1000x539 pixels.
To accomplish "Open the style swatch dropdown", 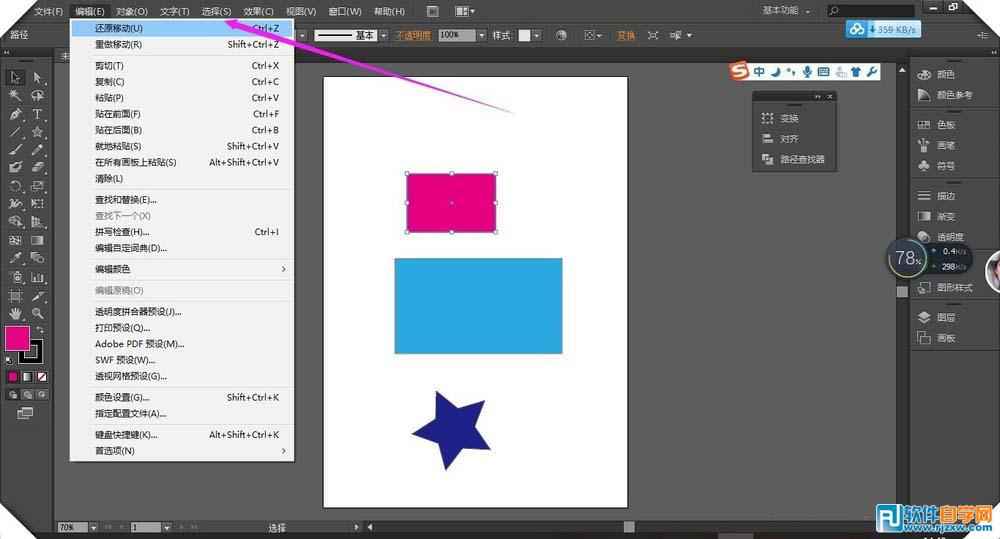I will point(537,36).
